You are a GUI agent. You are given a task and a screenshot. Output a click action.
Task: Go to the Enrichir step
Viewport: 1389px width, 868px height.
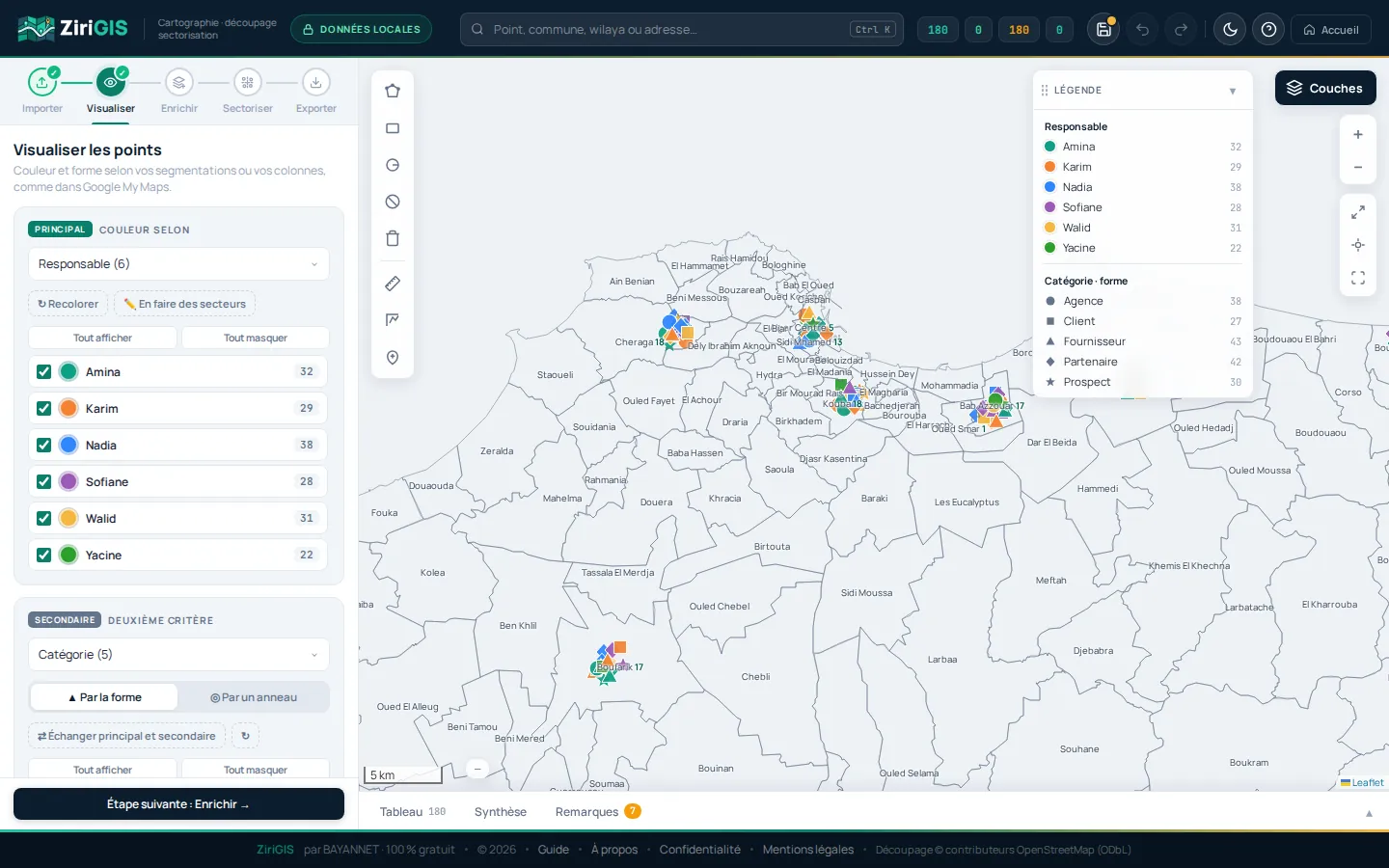[179, 92]
